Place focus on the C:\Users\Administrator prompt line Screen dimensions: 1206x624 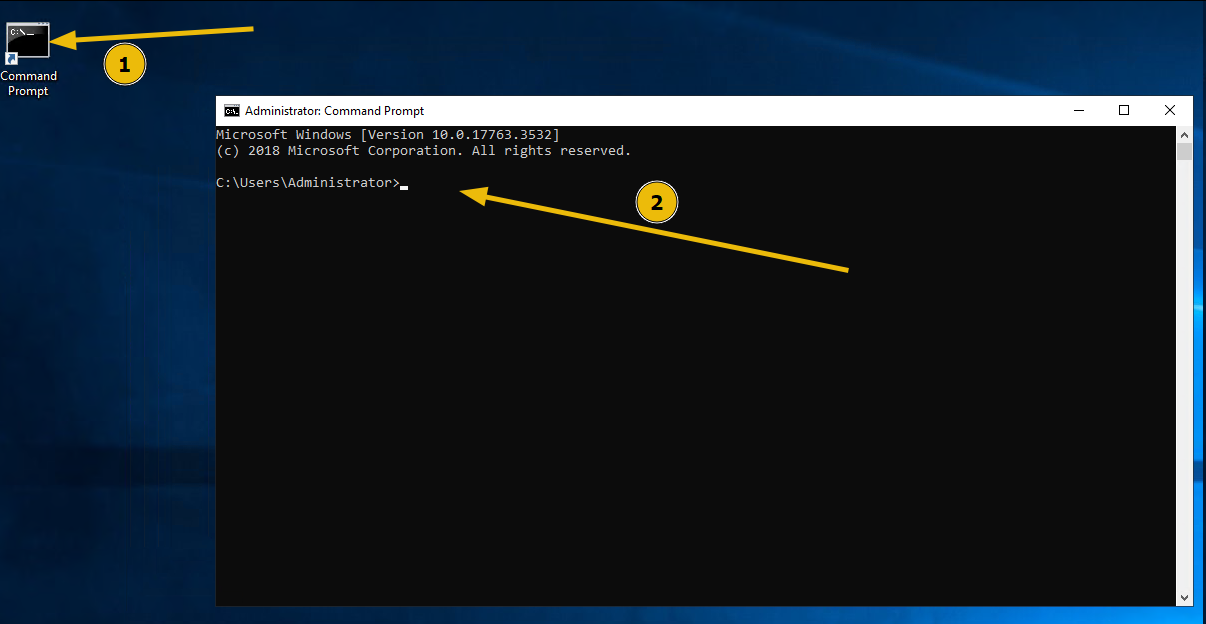click(310, 182)
